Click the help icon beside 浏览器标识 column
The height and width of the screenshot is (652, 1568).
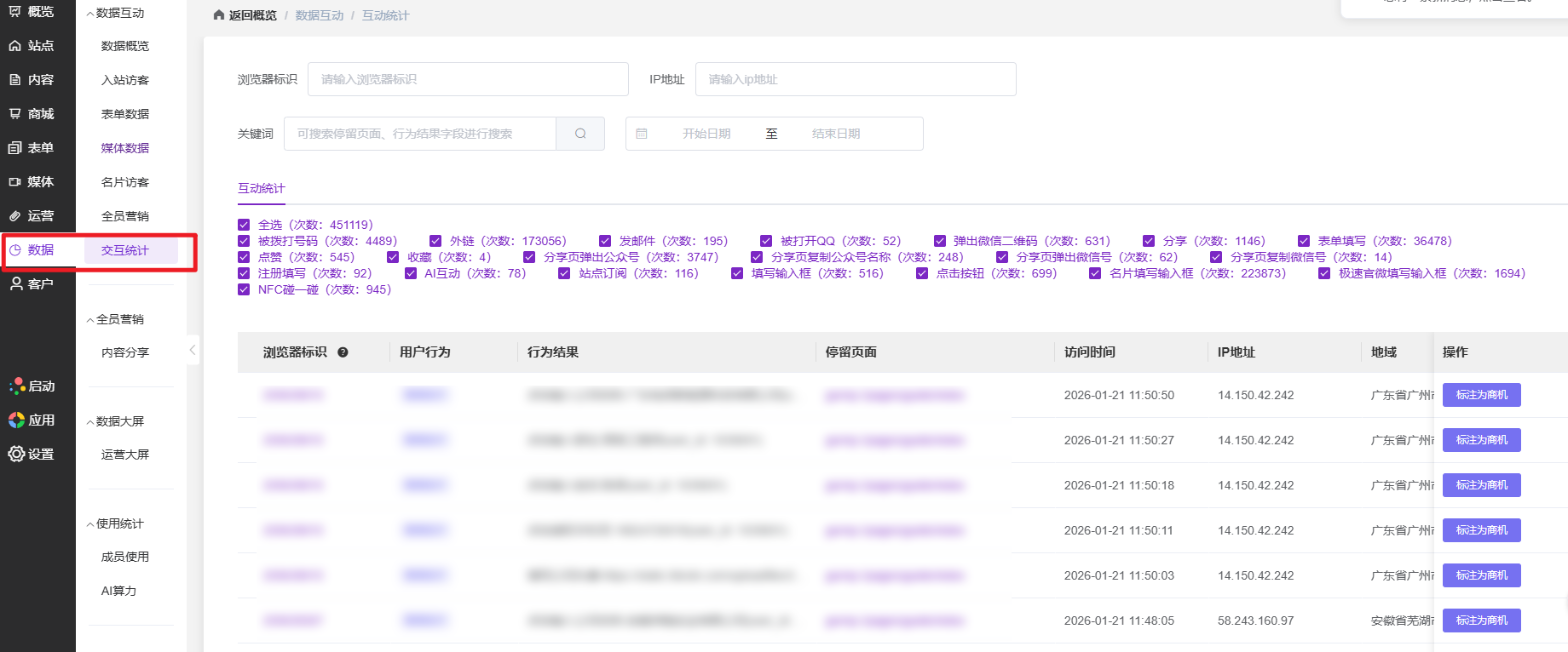tap(343, 352)
